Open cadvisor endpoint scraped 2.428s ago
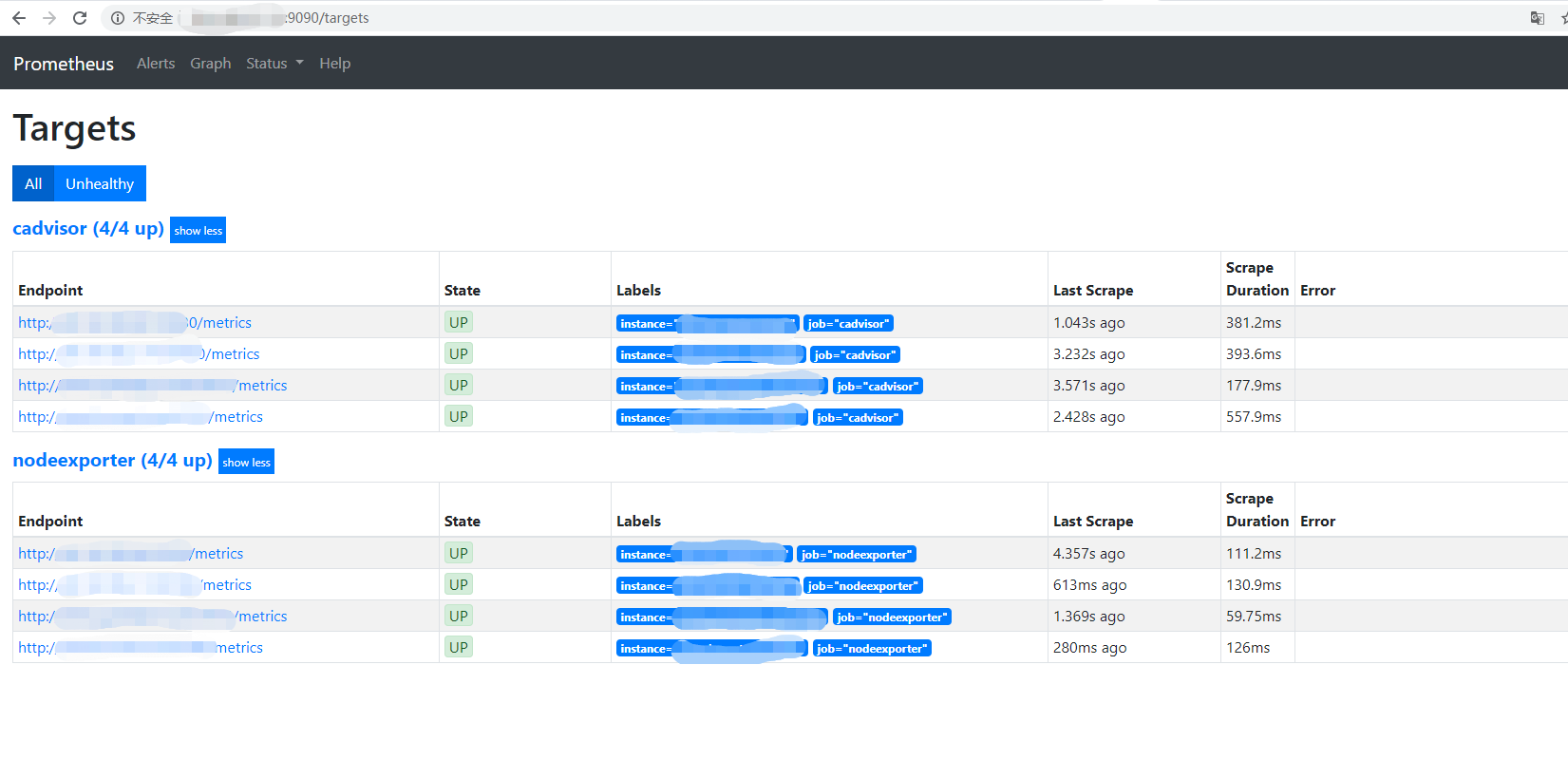The height and width of the screenshot is (760, 1568). coord(141,417)
